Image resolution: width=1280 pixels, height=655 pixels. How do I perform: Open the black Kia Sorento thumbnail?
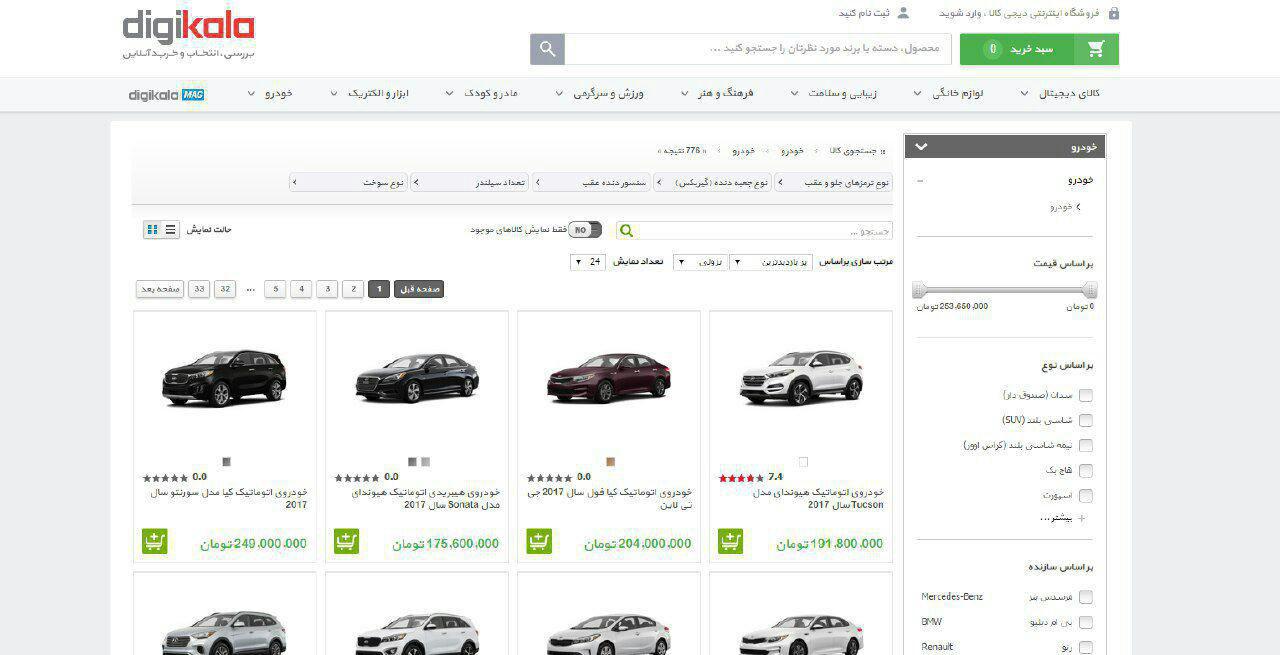click(x=224, y=378)
